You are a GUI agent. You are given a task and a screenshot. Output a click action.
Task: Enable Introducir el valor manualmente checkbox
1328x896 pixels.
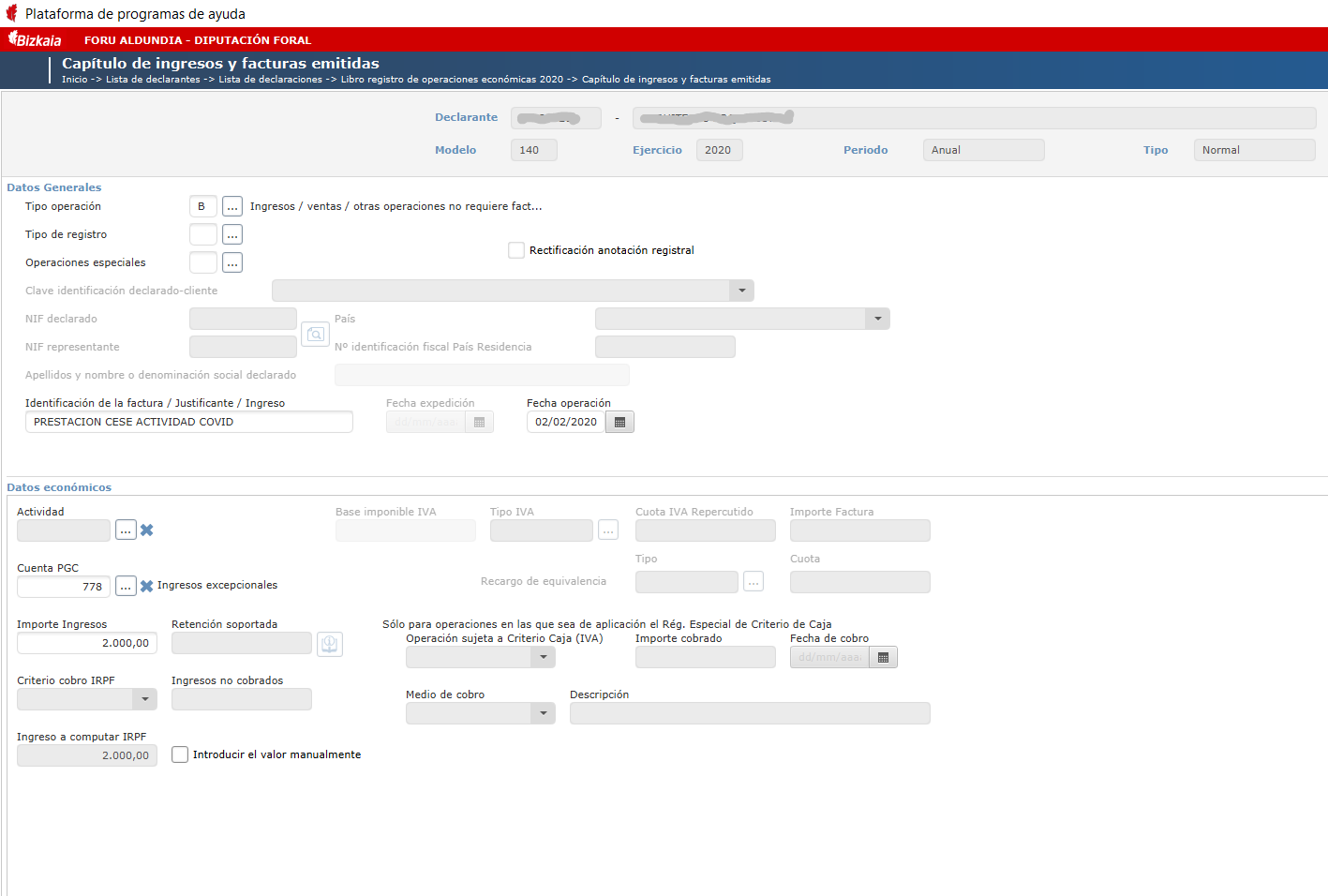180,754
